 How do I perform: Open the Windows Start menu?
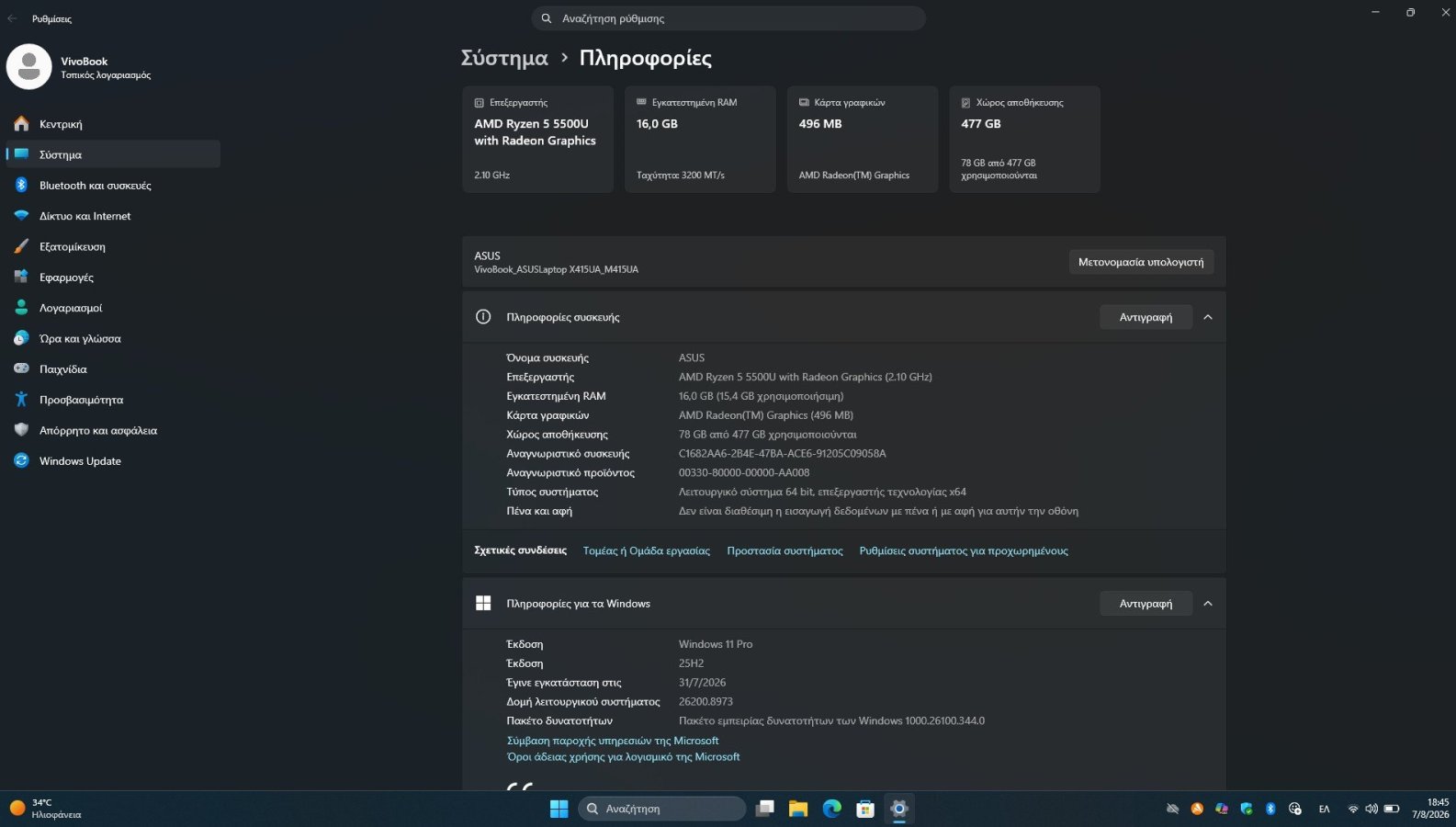pos(559,809)
